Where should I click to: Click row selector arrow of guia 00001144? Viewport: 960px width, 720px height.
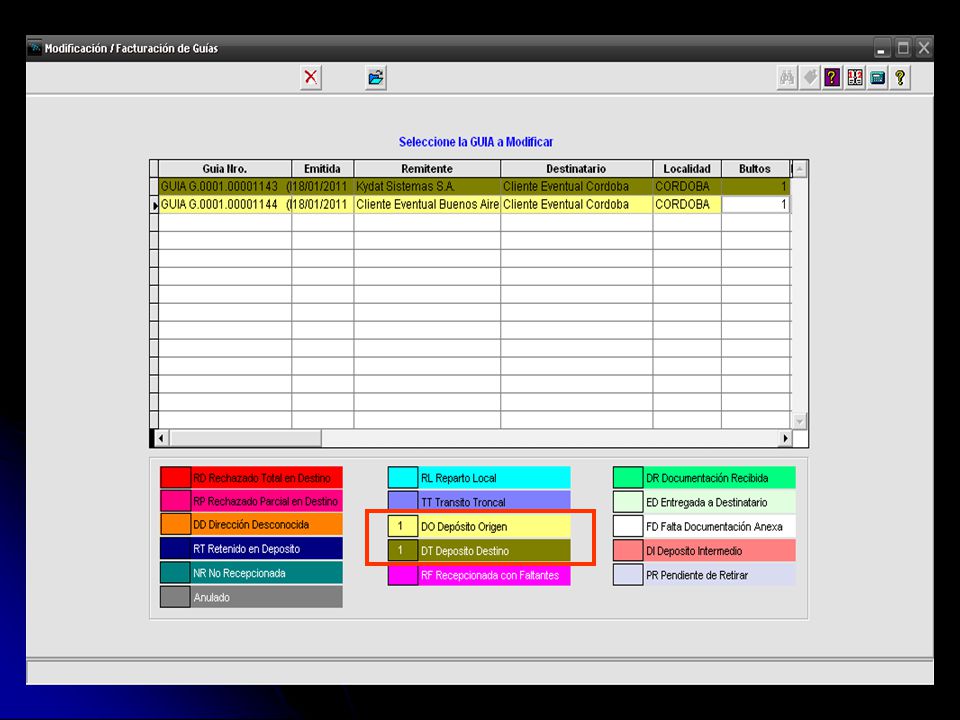pos(154,205)
